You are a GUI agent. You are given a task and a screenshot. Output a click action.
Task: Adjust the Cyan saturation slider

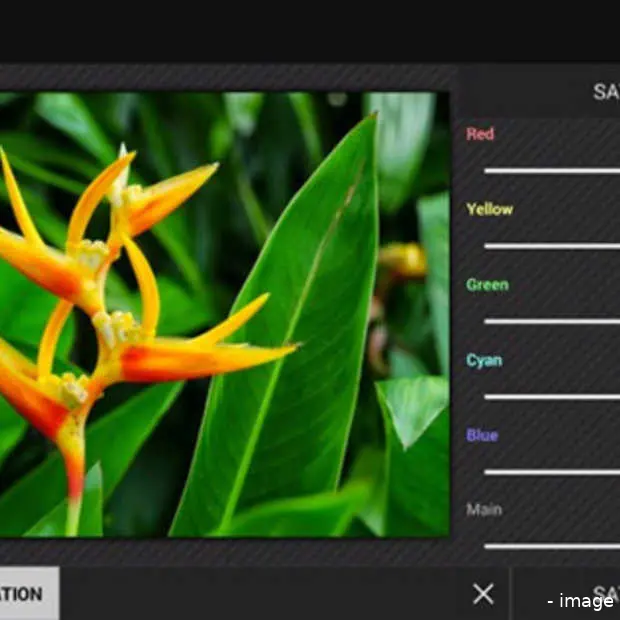pyautogui.click(x=552, y=397)
